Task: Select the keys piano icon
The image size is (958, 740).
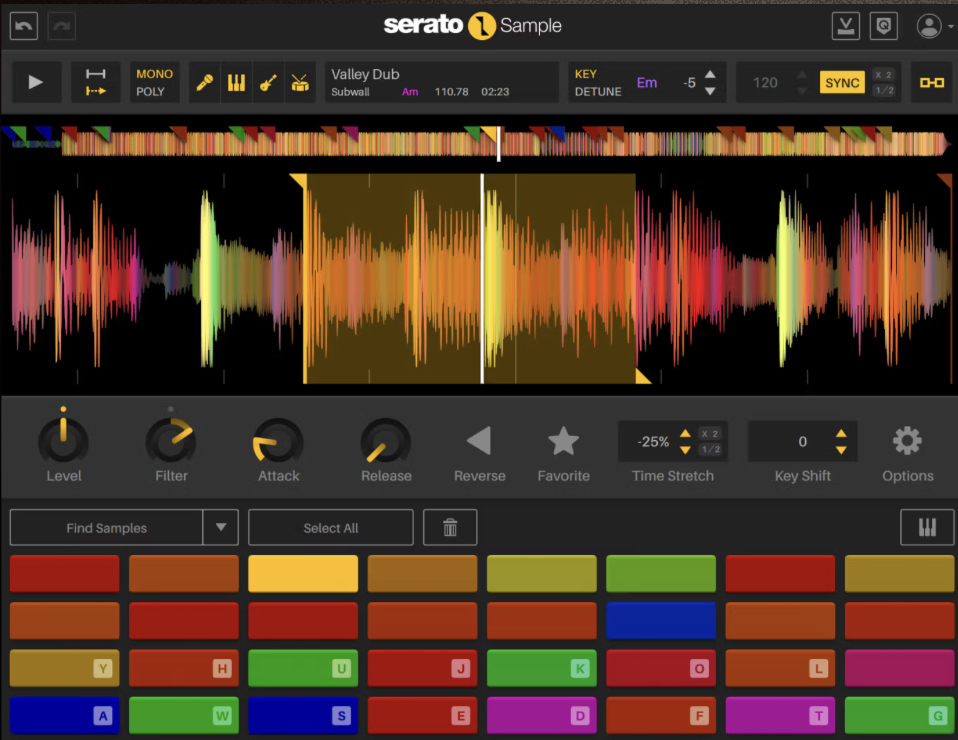Action: 236,81
